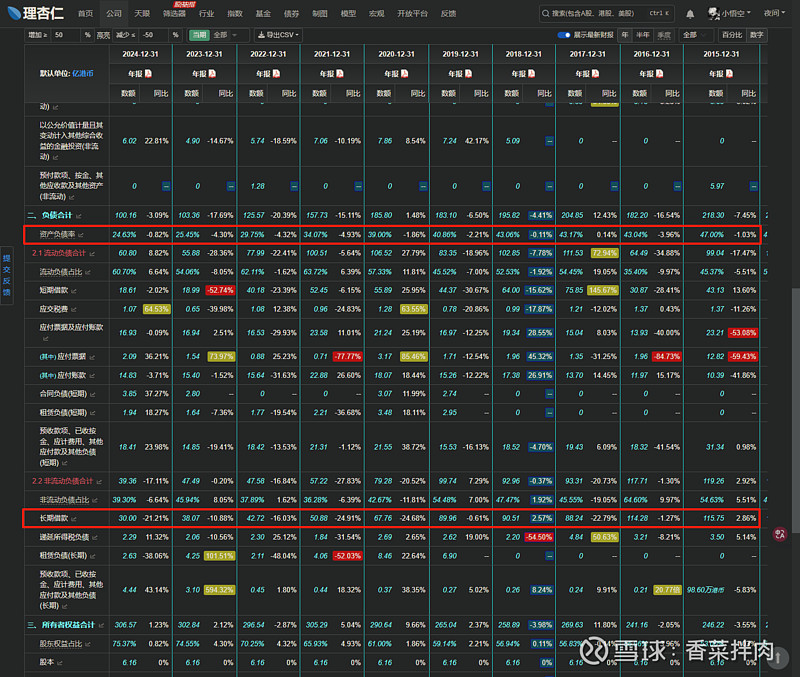The height and width of the screenshot is (677, 800).
Task: Click the 增加 ≥ threshold input field
Action: (x=65, y=35)
